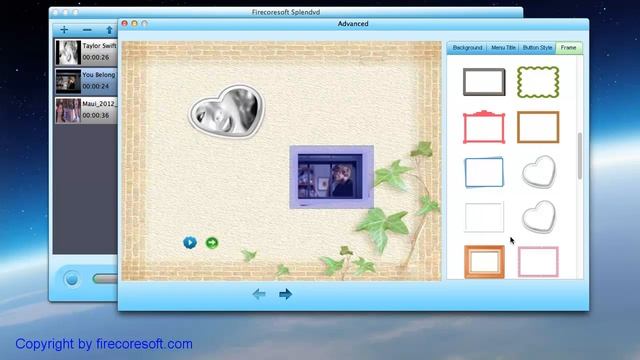The width and height of the screenshot is (640, 360).
Task: Pick the red ornate frame
Action: point(484,127)
